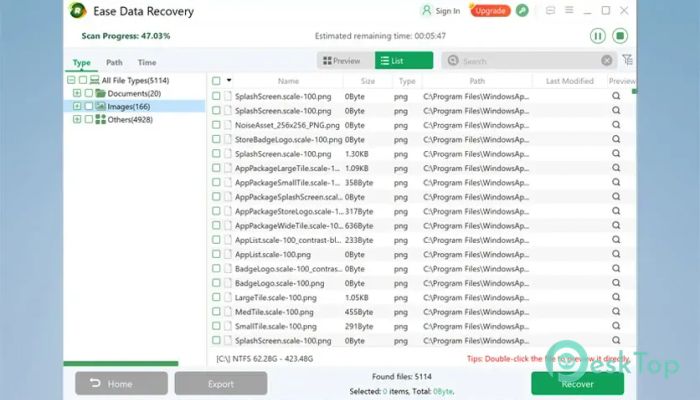Sort the list by the Name column header
The image size is (700, 400).
(288, 81)
